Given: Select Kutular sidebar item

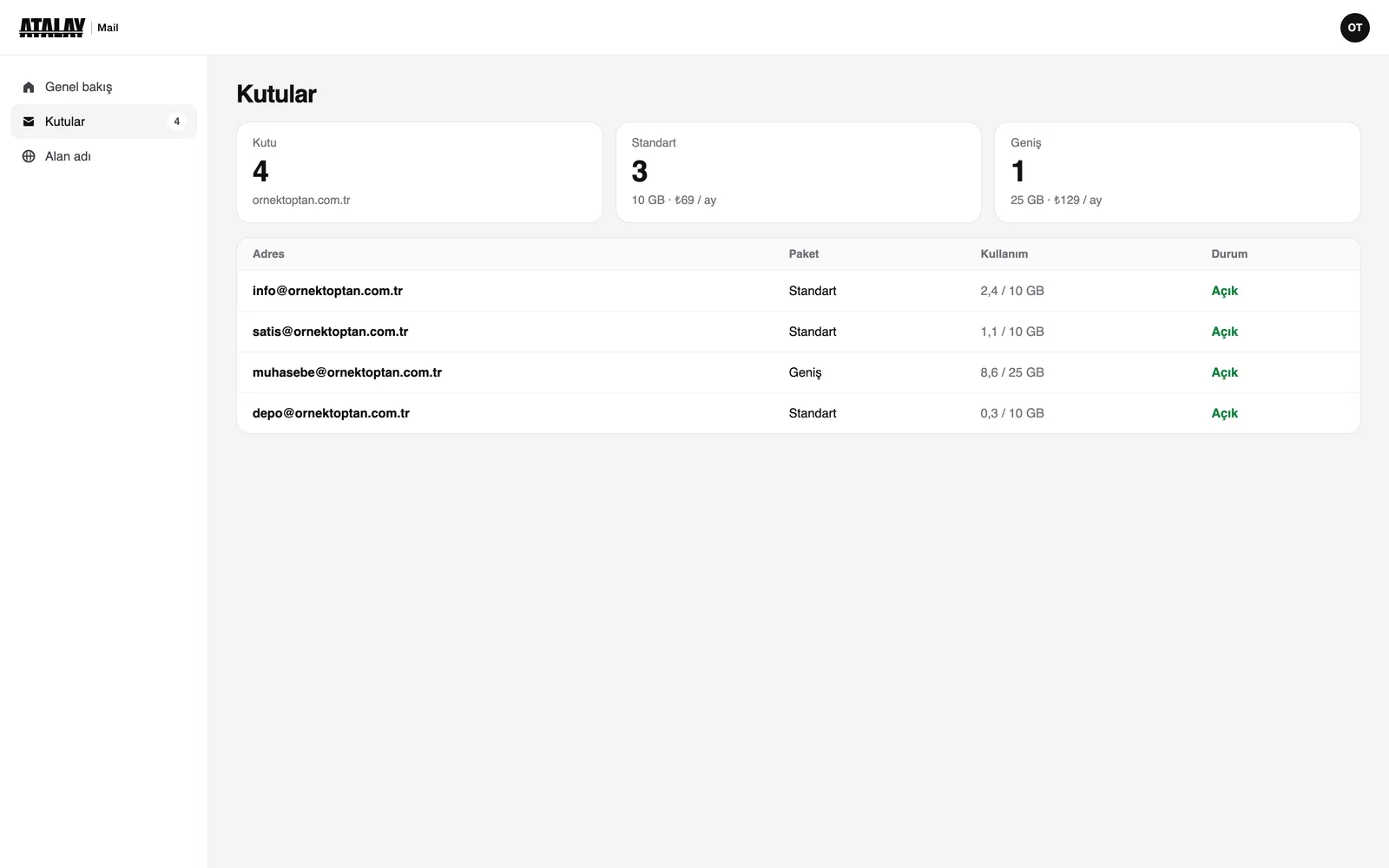Looking at the screenshot, I should click(x=104, y=122).
